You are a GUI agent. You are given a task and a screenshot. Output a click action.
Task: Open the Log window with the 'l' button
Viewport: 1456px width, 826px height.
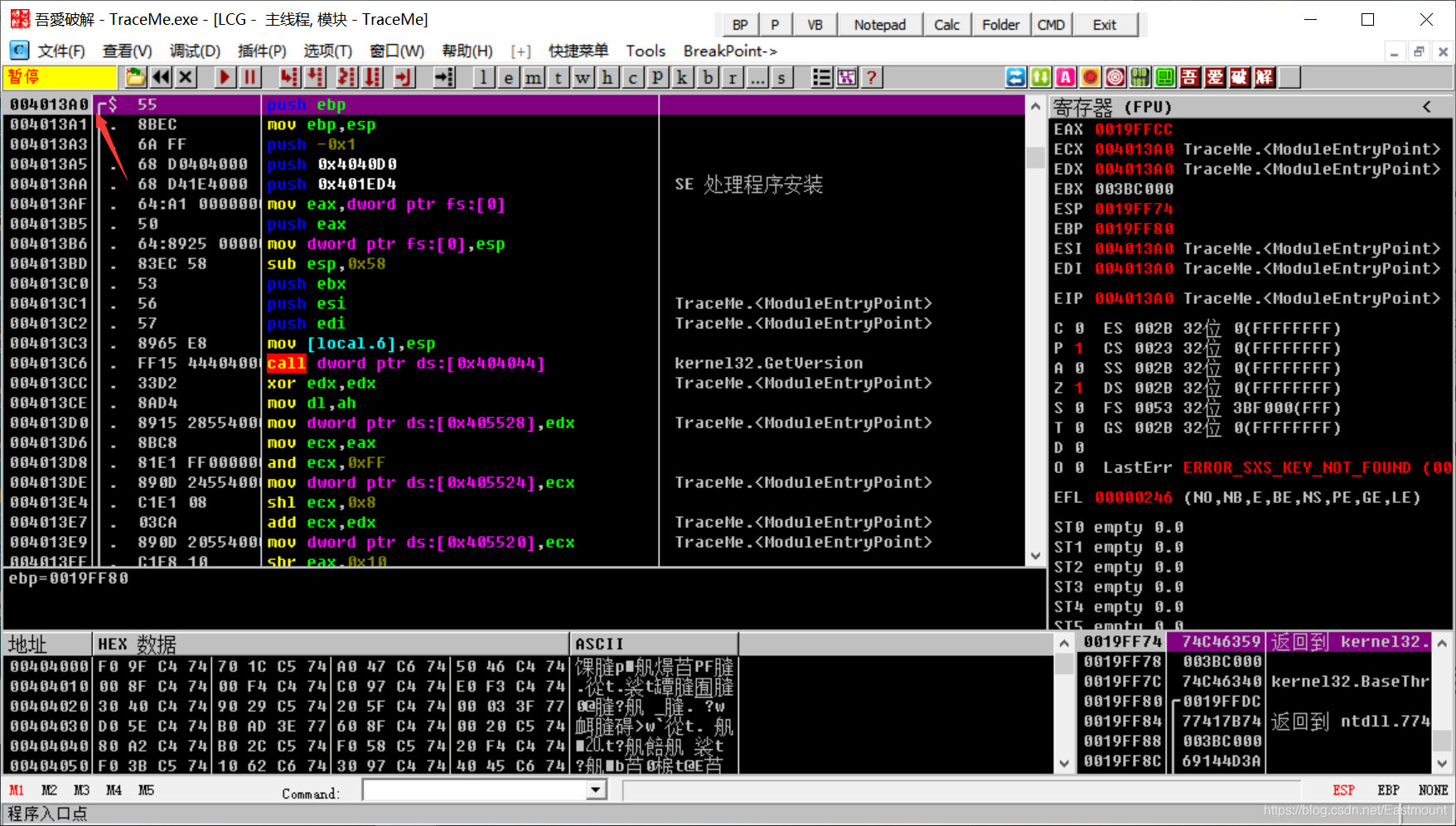pos(484,77)
